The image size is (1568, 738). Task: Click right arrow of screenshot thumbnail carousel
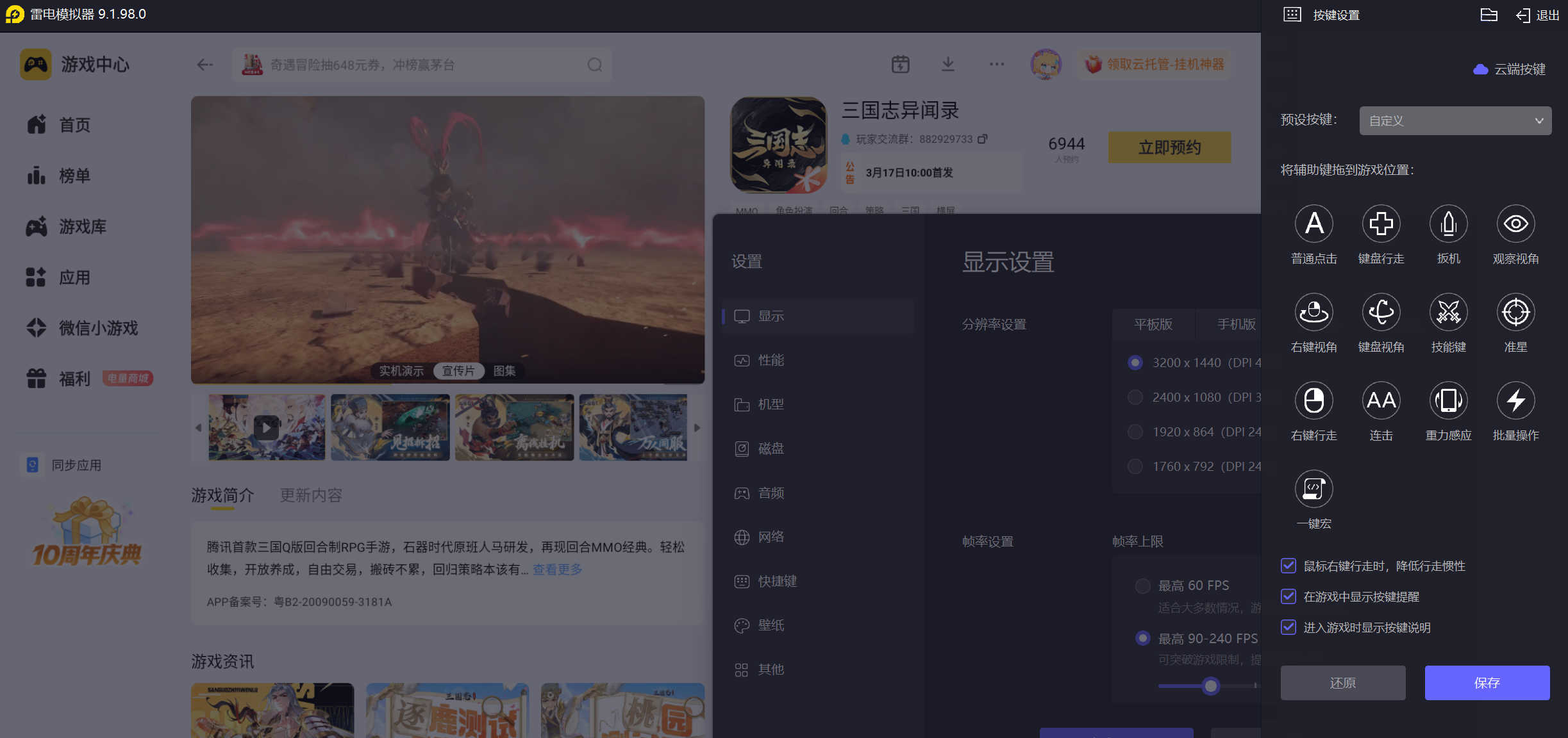pos(697,427)
